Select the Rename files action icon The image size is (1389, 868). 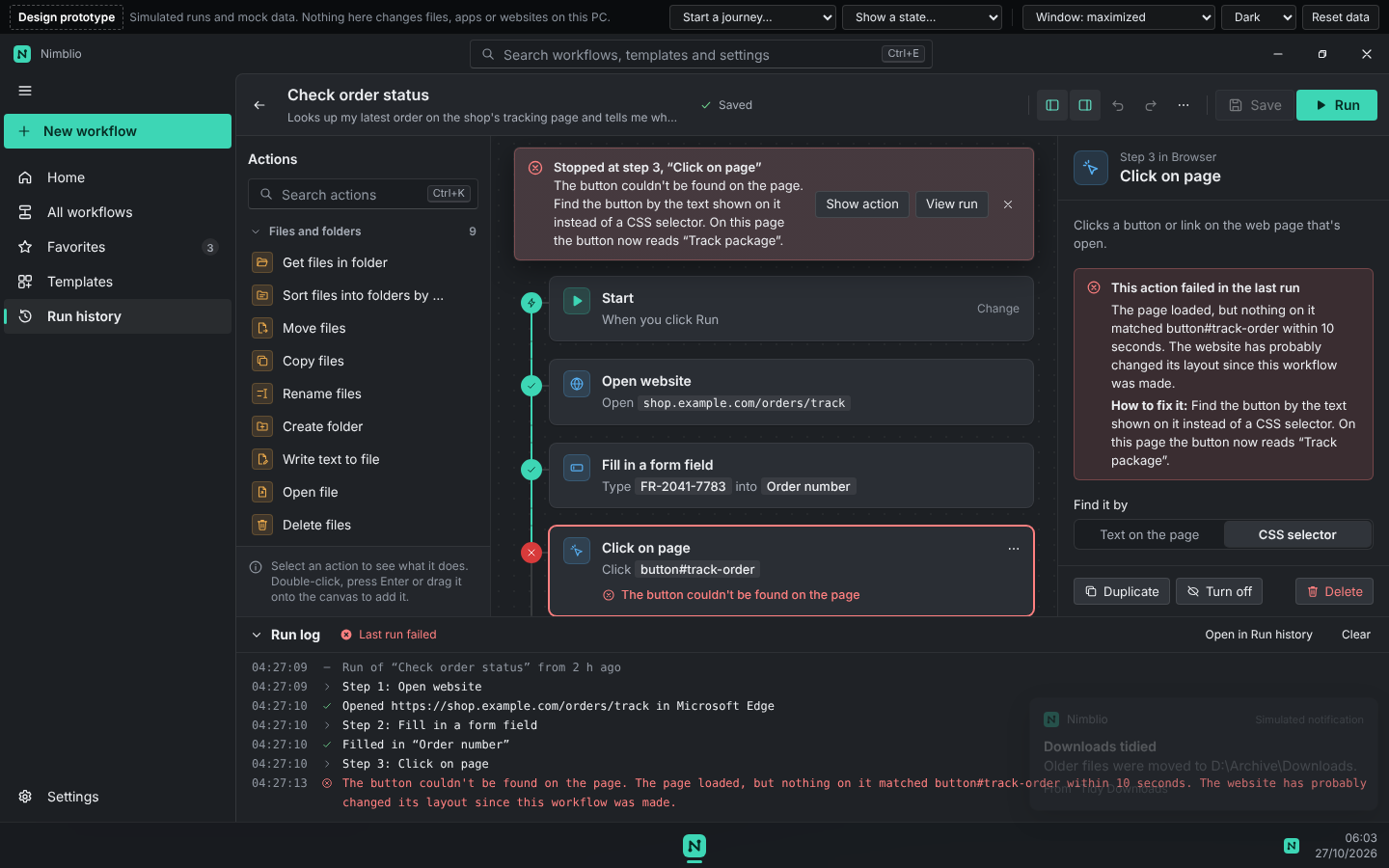[x=262, y=393]
